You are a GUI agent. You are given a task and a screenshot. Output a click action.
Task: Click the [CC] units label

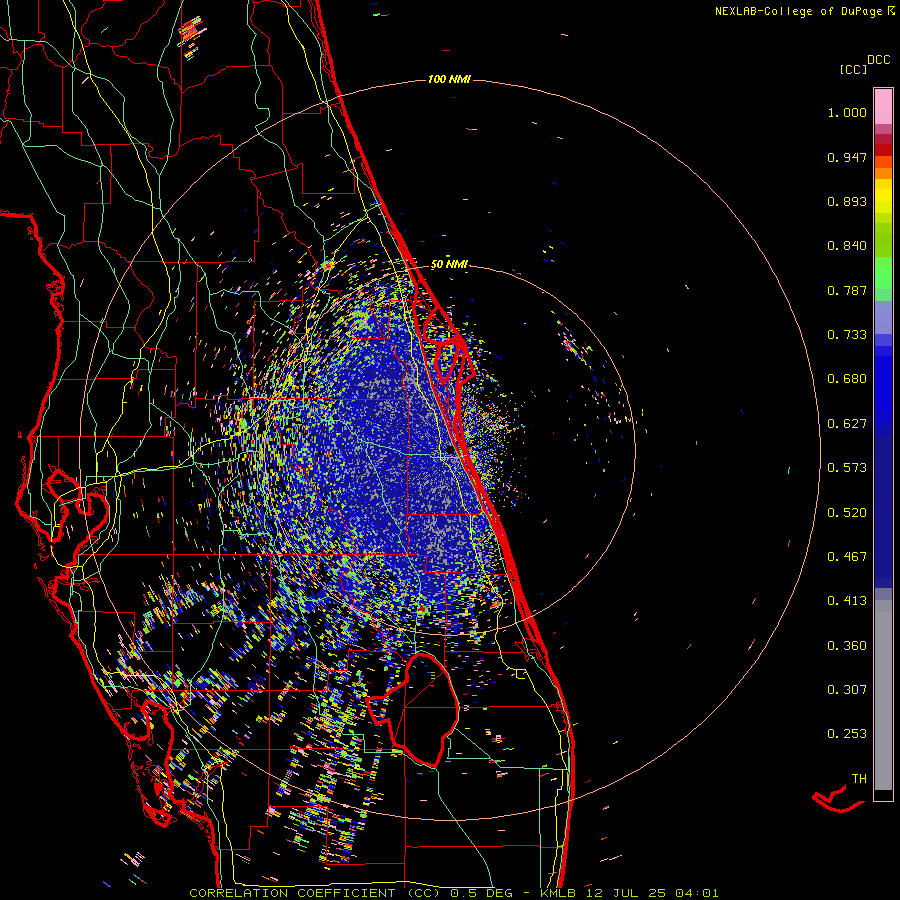pyautogui.click(x=853, y=69)
